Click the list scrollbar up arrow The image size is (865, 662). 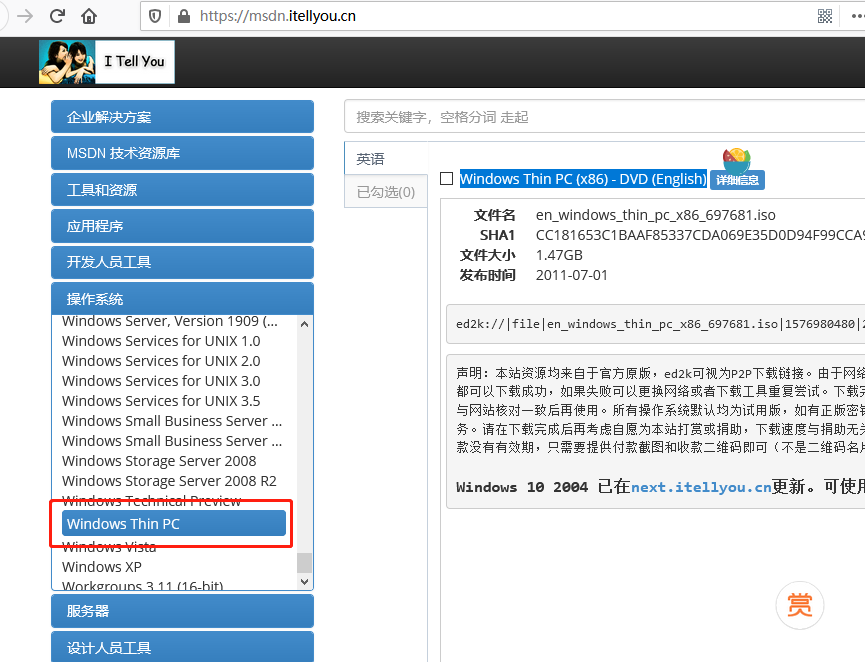pyautogui.click(x=305, y=324)
